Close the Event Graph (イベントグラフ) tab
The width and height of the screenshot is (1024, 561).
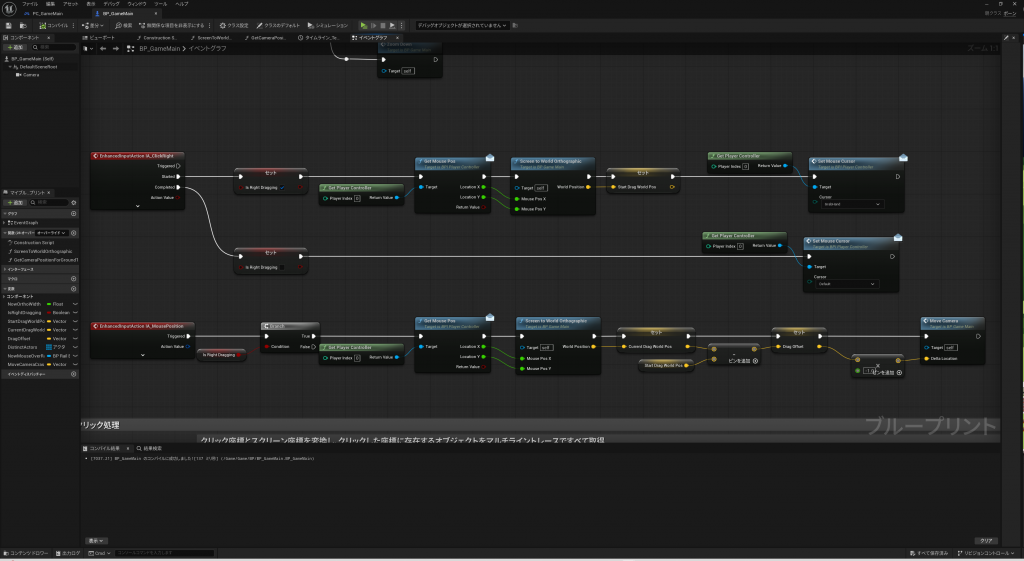click(x=397, y=38)
